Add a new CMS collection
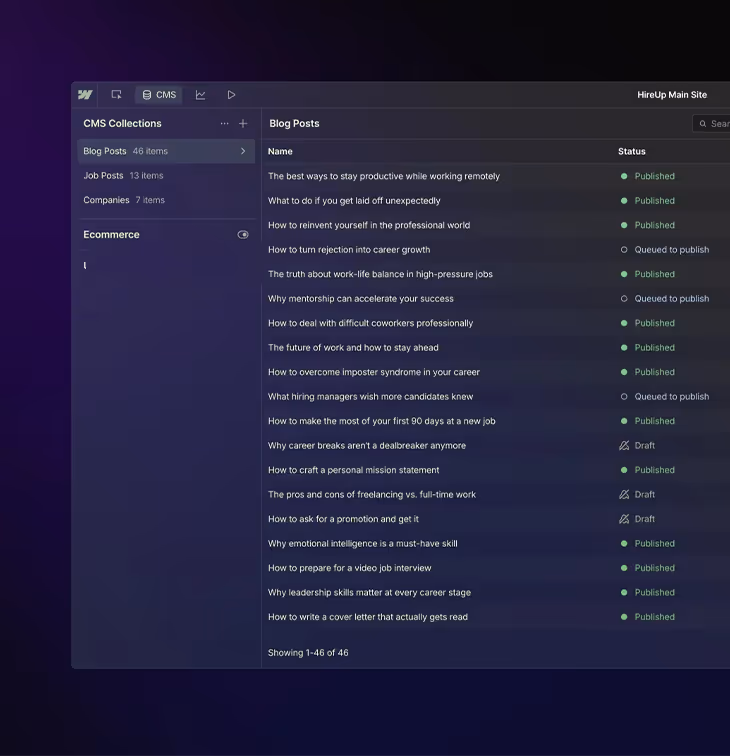This screenshot has height=756, width=730. tap(243, 124)
